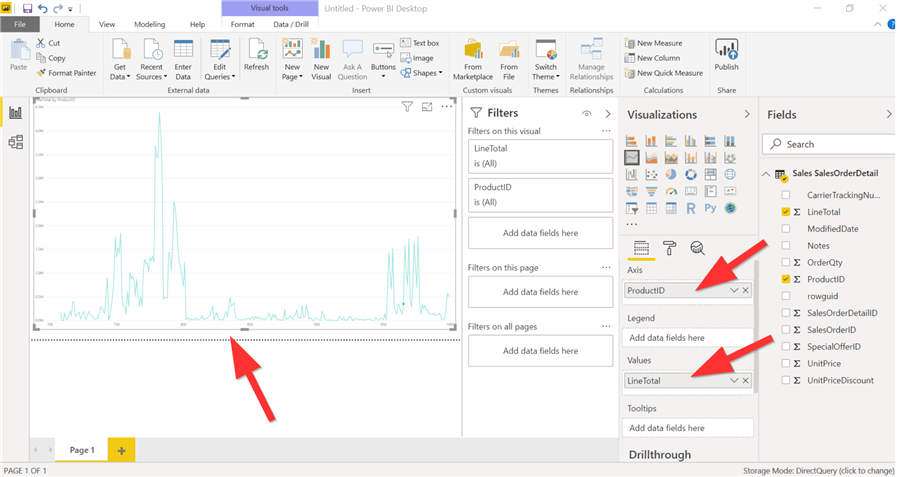The image size is (900, 477).
Task: Select the Line chart visualization
Action: point(631,157)
